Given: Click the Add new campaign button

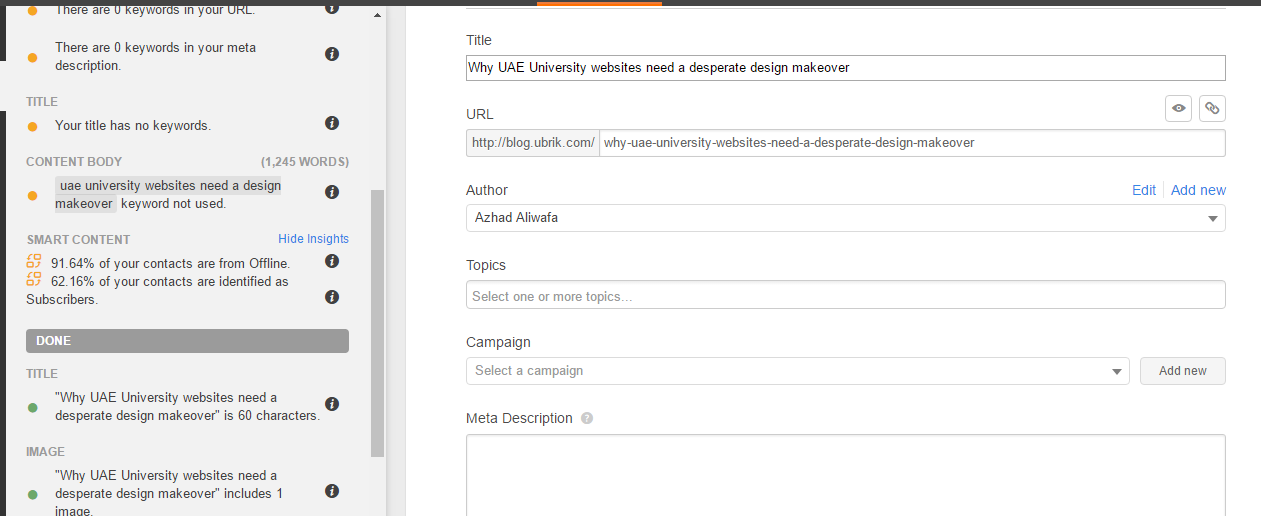Looking at the screenshot, I should click(1183, 371).
